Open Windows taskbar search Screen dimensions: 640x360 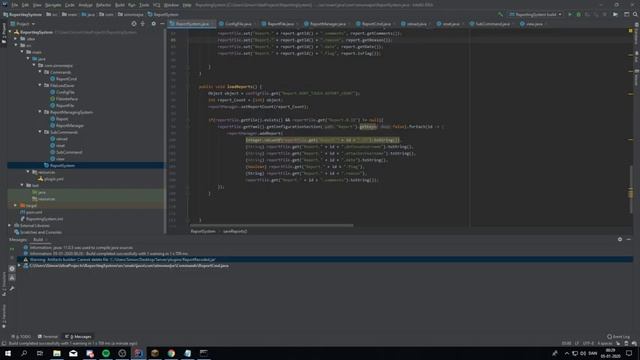(24, 353)
